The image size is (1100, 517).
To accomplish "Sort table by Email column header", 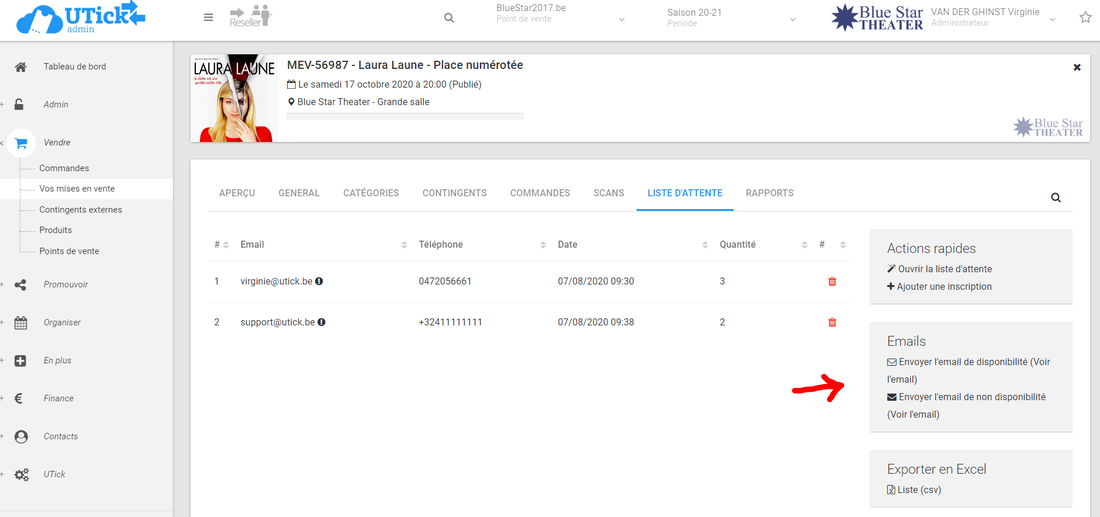I will (252, 245).
